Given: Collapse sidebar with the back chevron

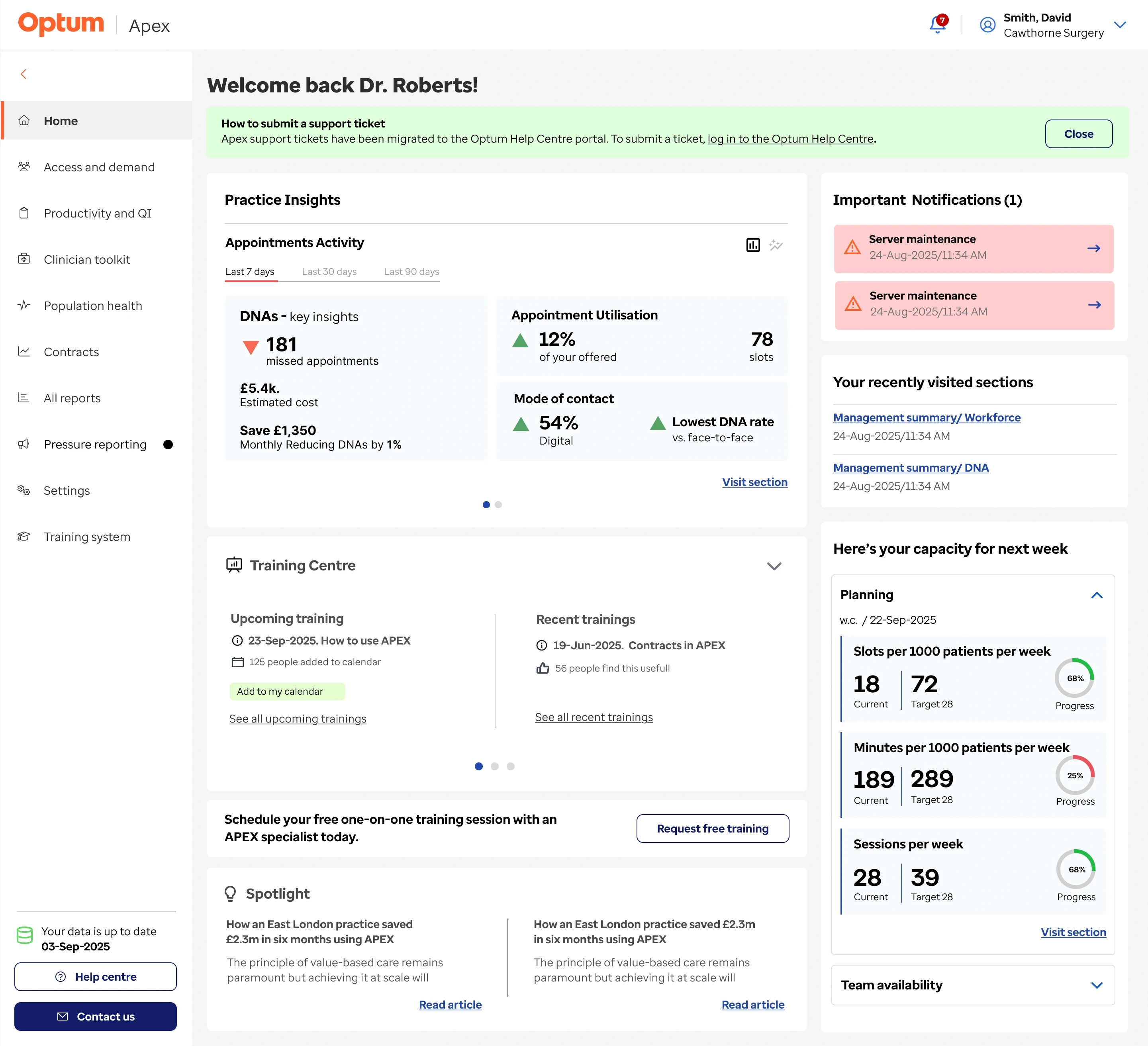Looking at the screenshot, I should coord(24,74).
